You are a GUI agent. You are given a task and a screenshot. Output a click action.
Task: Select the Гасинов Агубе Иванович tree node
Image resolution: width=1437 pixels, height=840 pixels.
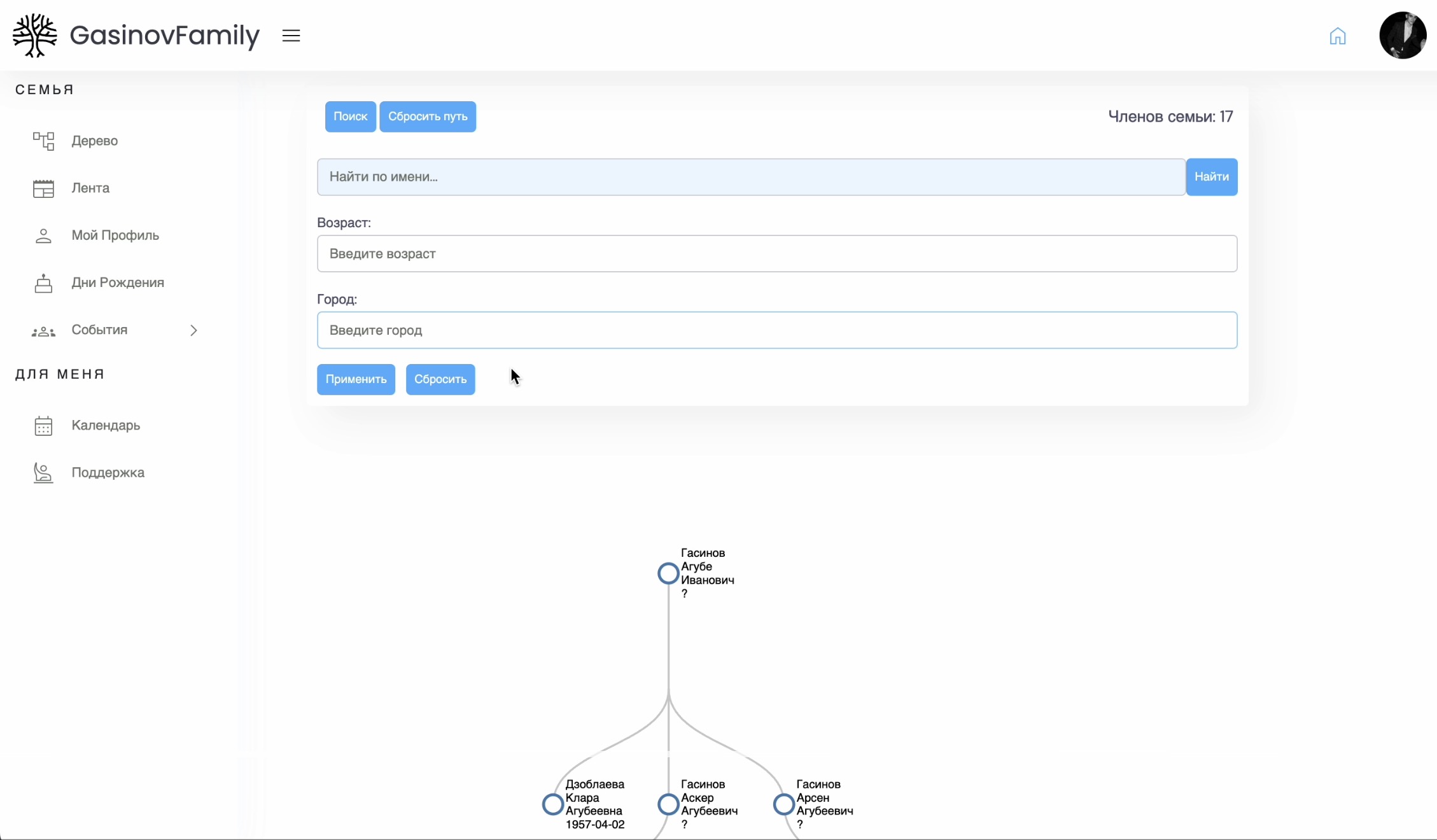[x=668, y=573]
